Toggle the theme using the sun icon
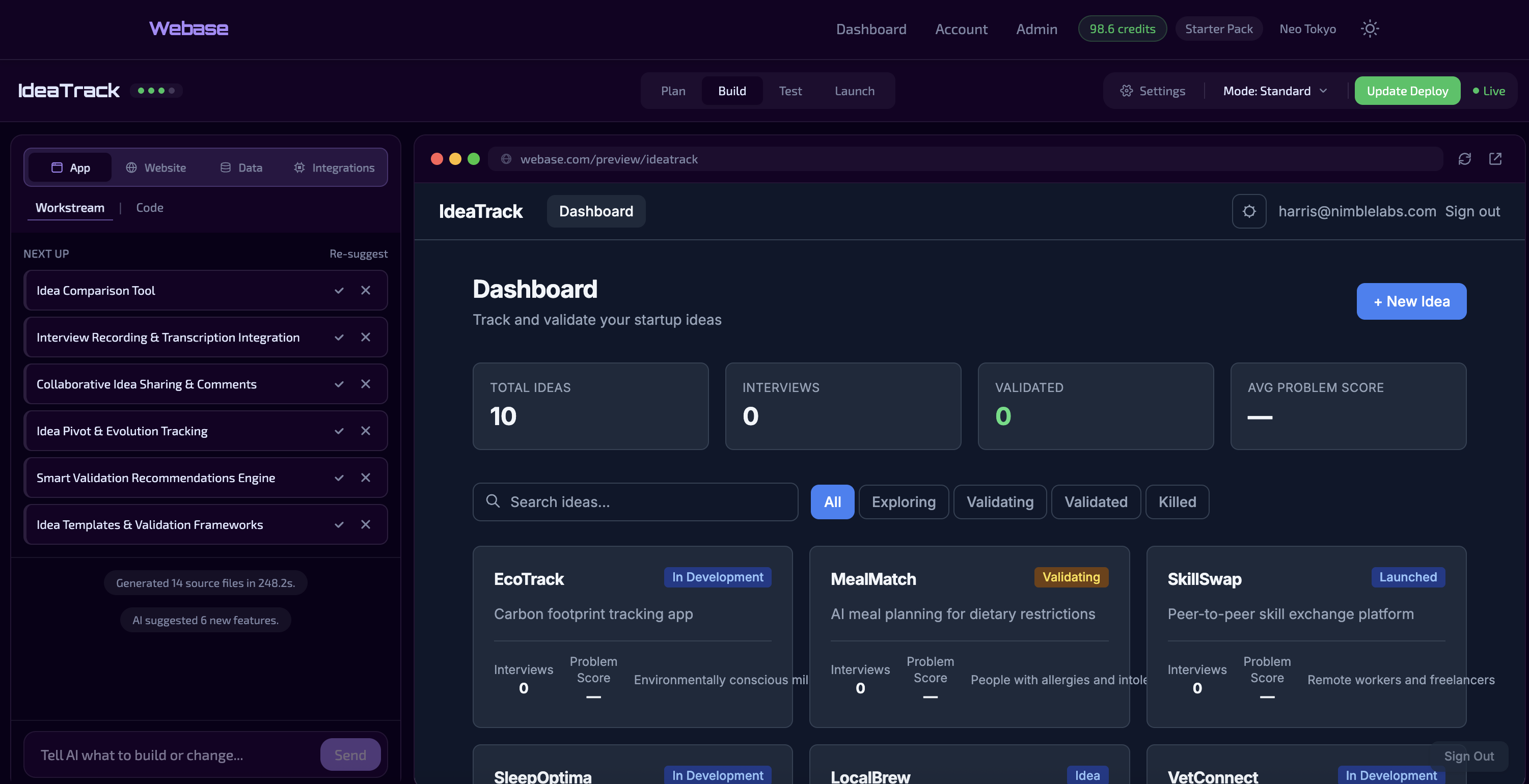This screenshot has width=1529, height=784. pos(1370,29)
